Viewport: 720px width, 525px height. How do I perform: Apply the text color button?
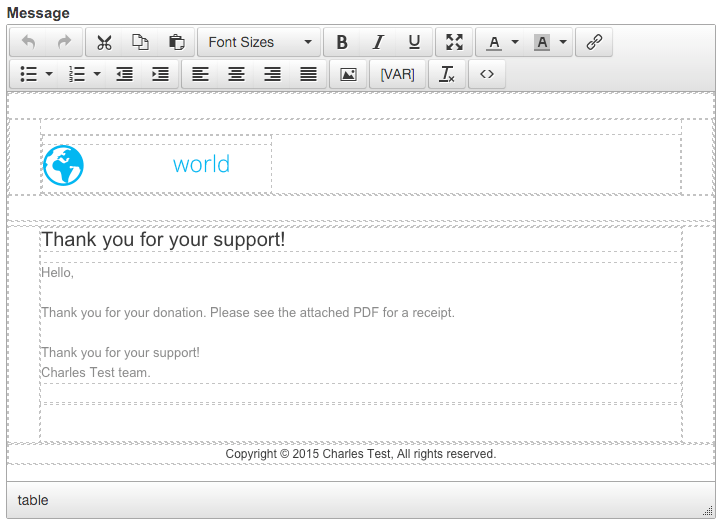pos(494,42)
